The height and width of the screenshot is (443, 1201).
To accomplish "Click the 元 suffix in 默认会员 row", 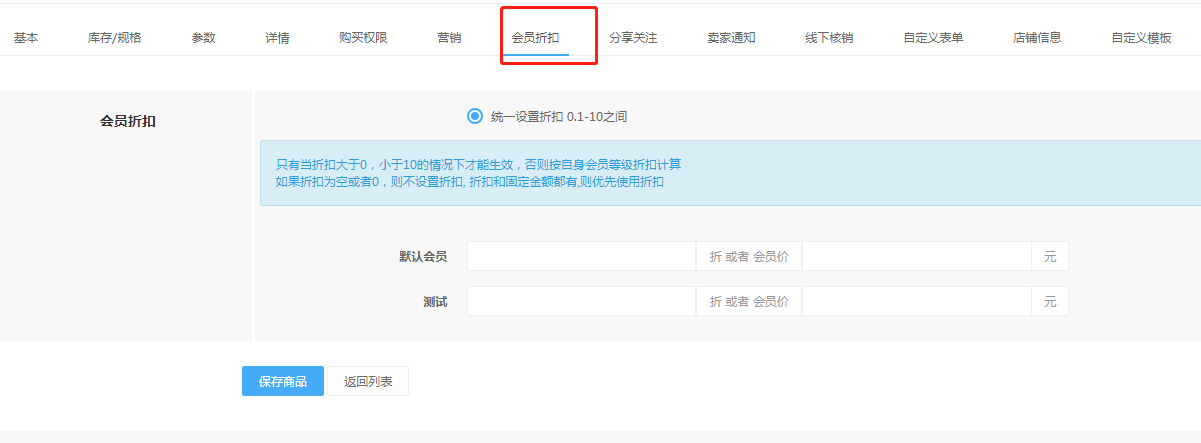I will [1050, 256].
